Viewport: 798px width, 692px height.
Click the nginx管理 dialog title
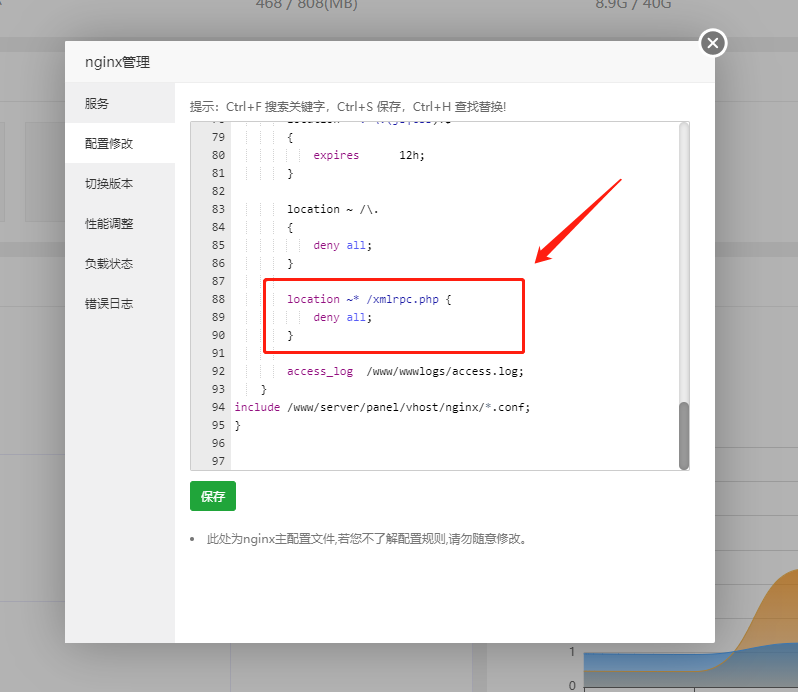tap(118, 62)
